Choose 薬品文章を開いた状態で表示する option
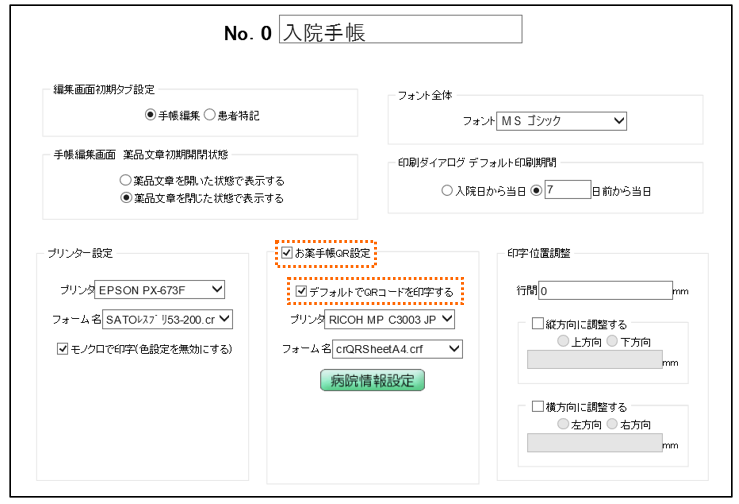The image size is (739, 504). click(126, 181)
